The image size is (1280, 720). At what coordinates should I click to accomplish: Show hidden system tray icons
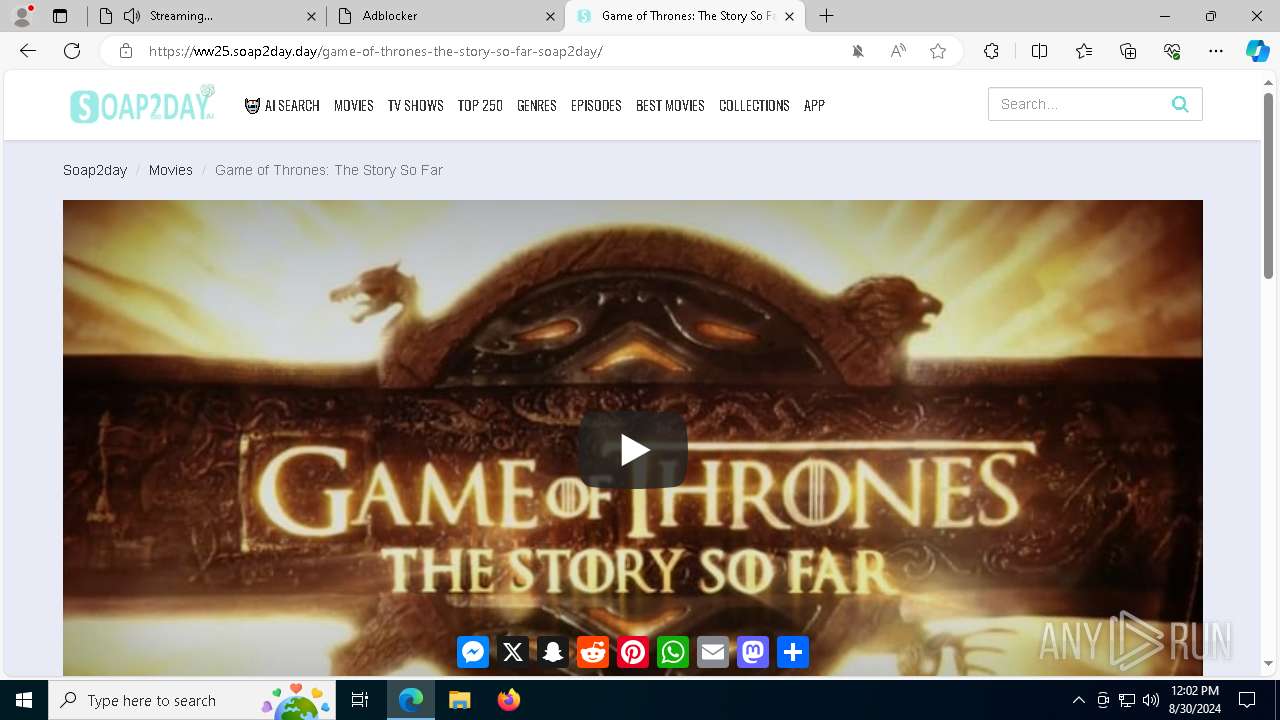coord(1079,700)
